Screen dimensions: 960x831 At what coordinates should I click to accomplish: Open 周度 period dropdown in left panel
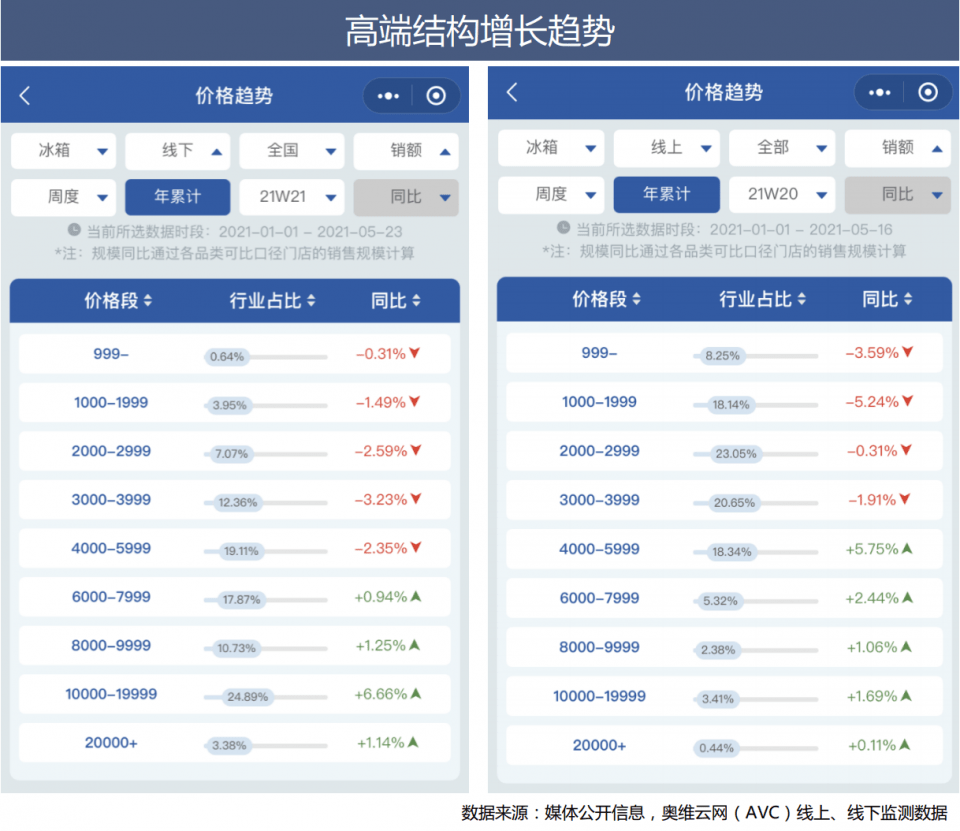tap(63, 197)
